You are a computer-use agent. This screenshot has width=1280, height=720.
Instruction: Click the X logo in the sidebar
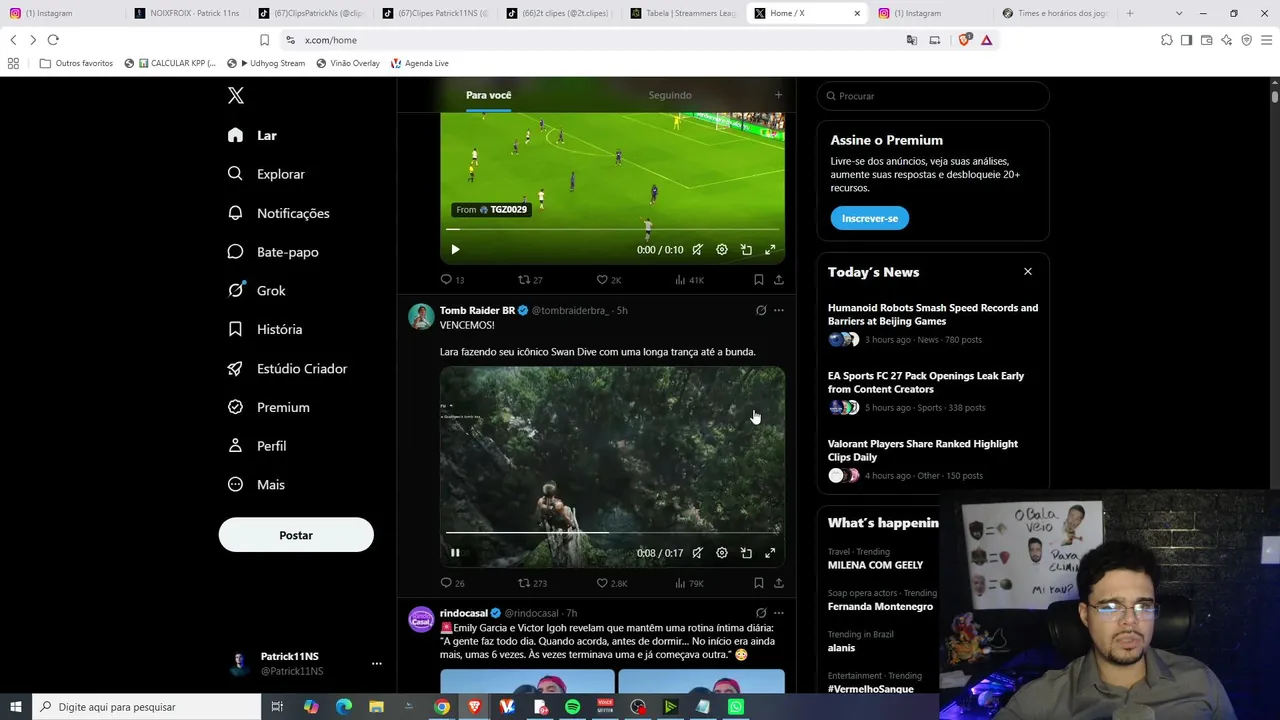tap(236, 96)
